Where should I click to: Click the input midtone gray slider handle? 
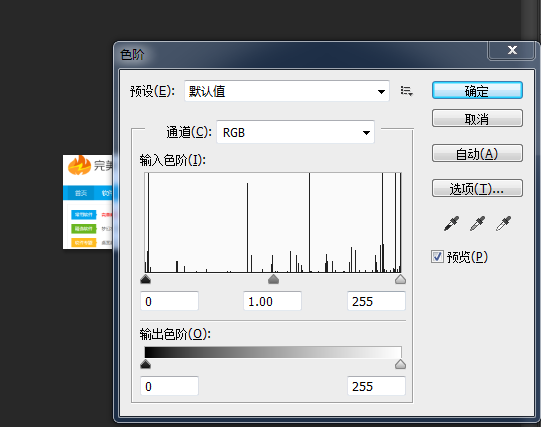tap(273, 279)
